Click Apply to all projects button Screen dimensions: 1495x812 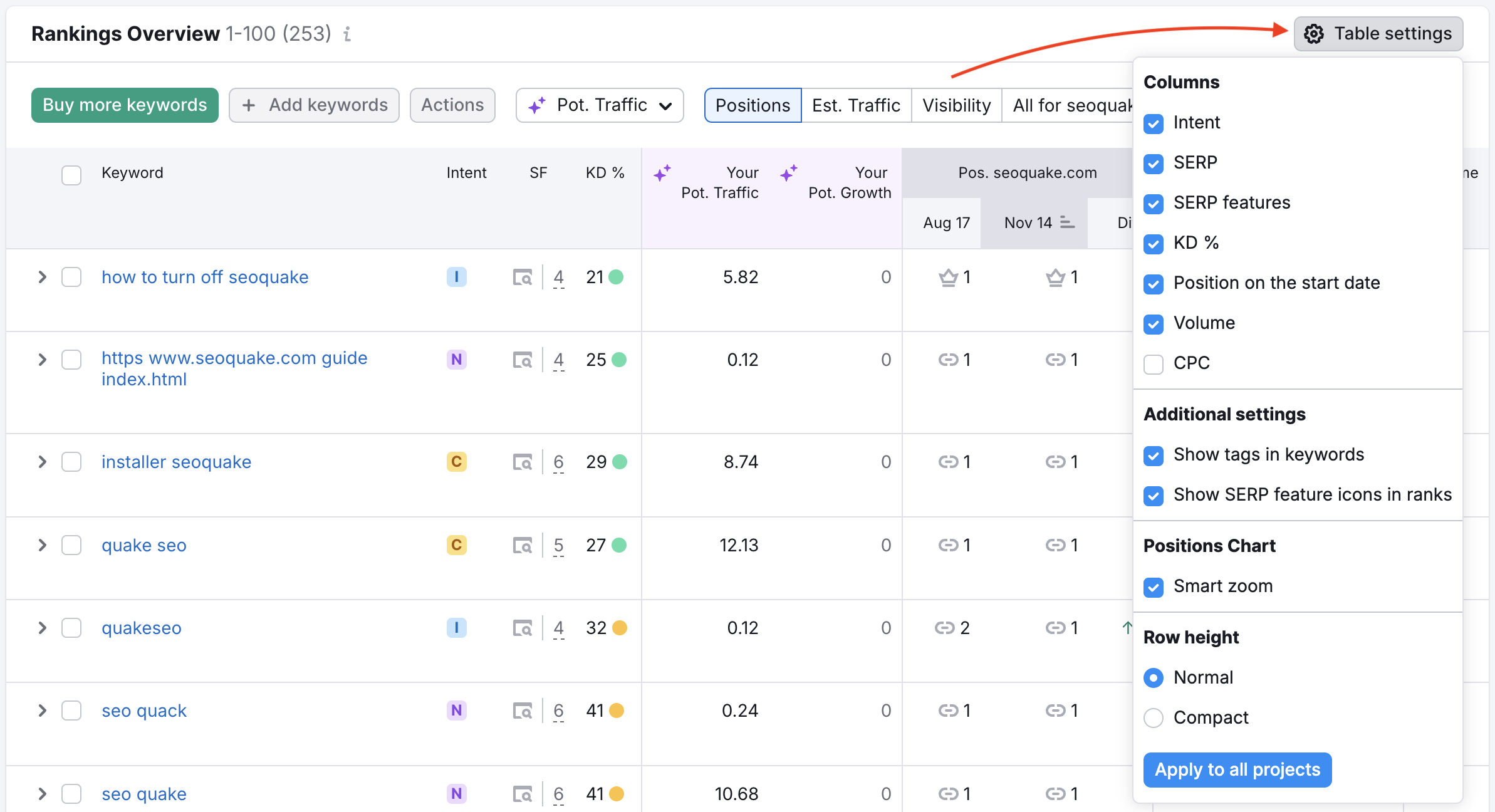coord(1237,769)
